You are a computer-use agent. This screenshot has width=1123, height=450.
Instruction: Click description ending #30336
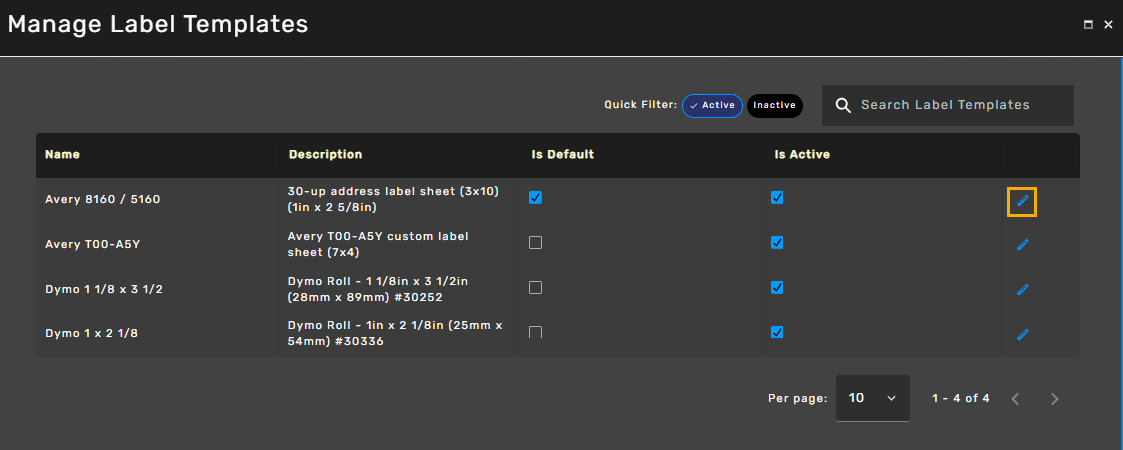click(395, 333)
